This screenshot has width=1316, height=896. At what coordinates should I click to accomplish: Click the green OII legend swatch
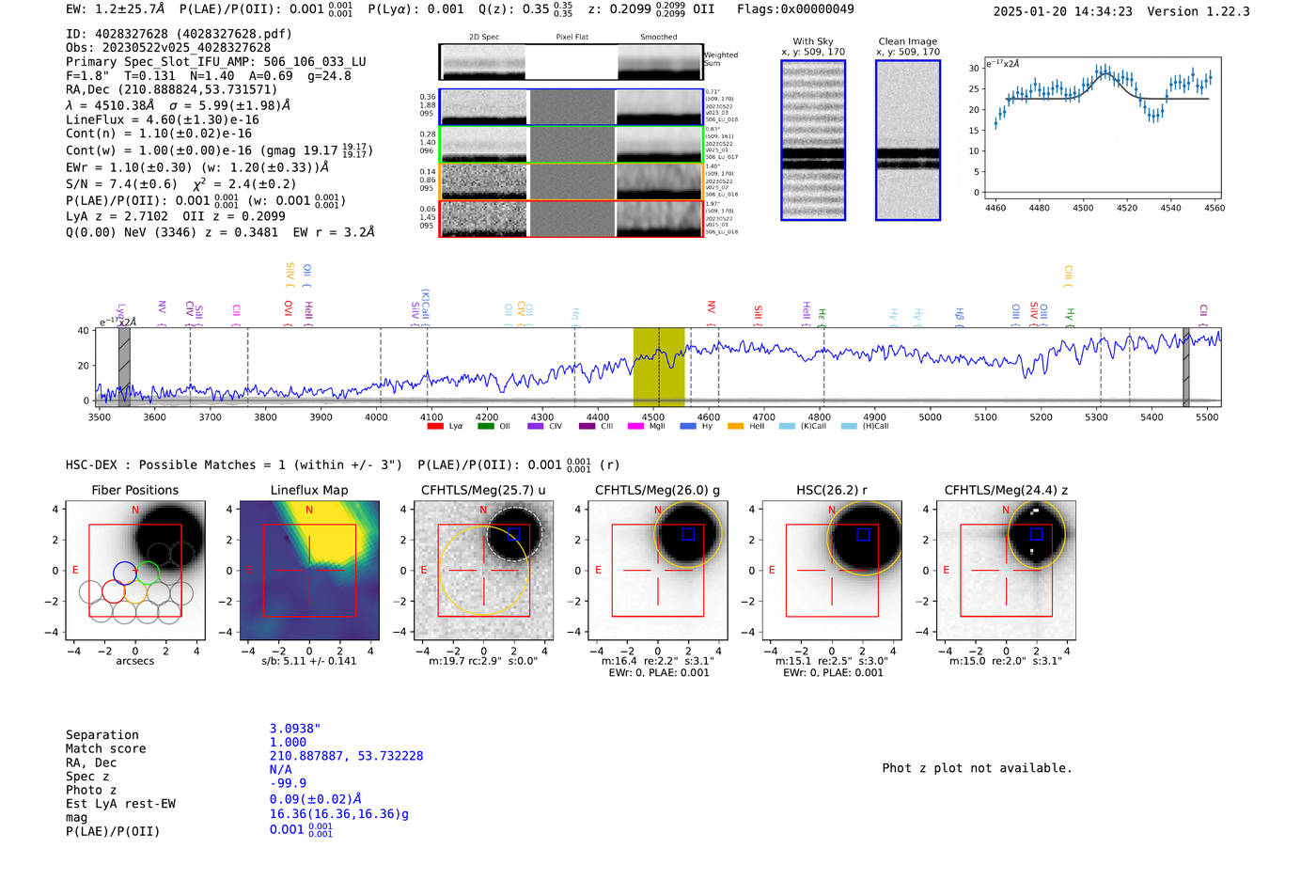485,426
